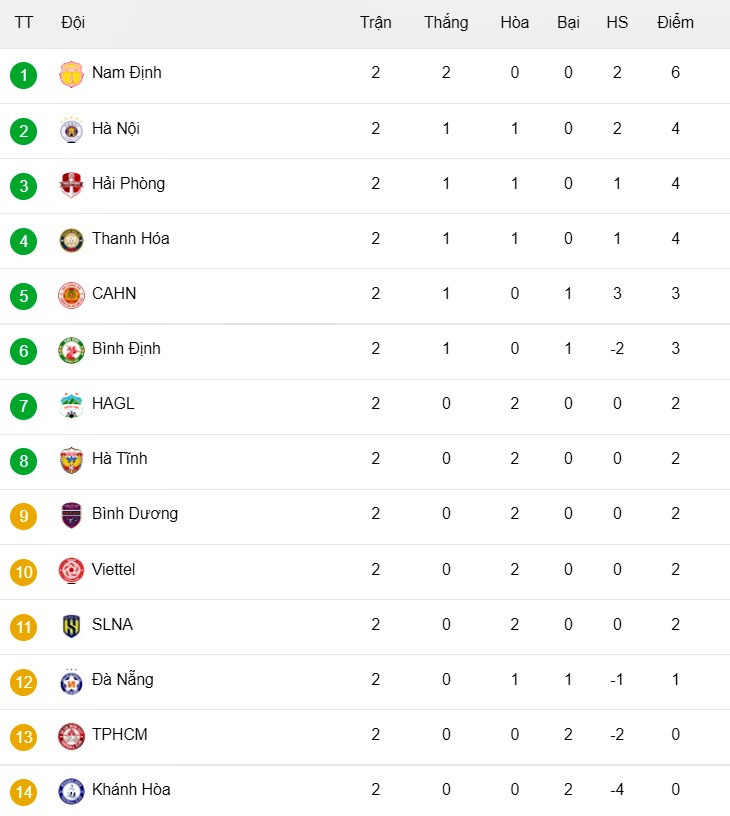Click the Khánh Hòa team logo

[71, 791]
